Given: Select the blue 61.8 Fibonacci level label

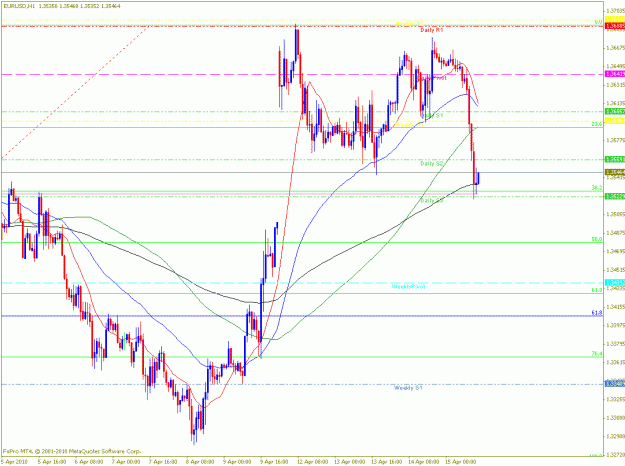Looking at the screenshot, I should click(x=597, y=313).
